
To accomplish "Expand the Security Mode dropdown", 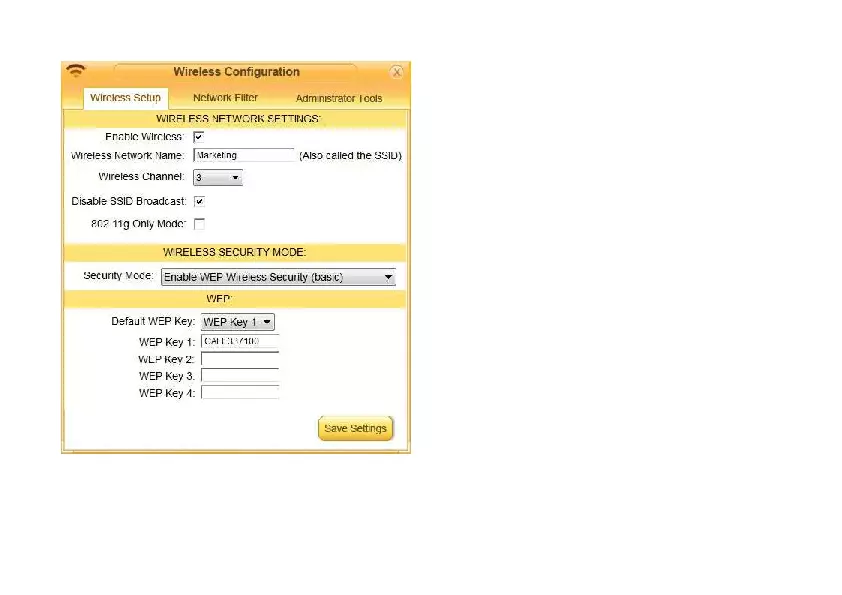I will [278, 277].
